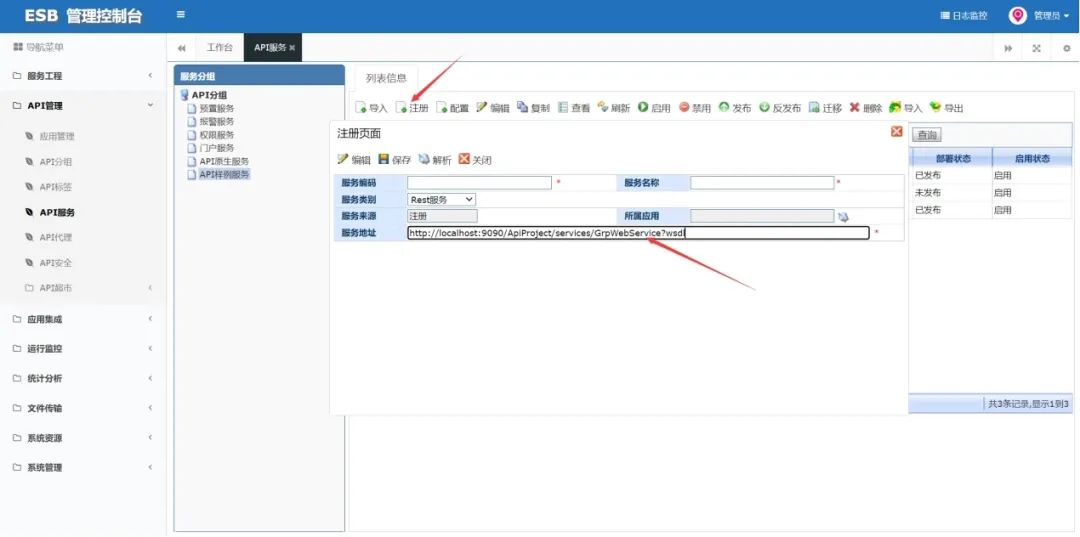Collapse the API管理 sidebar menu
Viewport: 1080px width, 537px height.
(x=83, y=106)
